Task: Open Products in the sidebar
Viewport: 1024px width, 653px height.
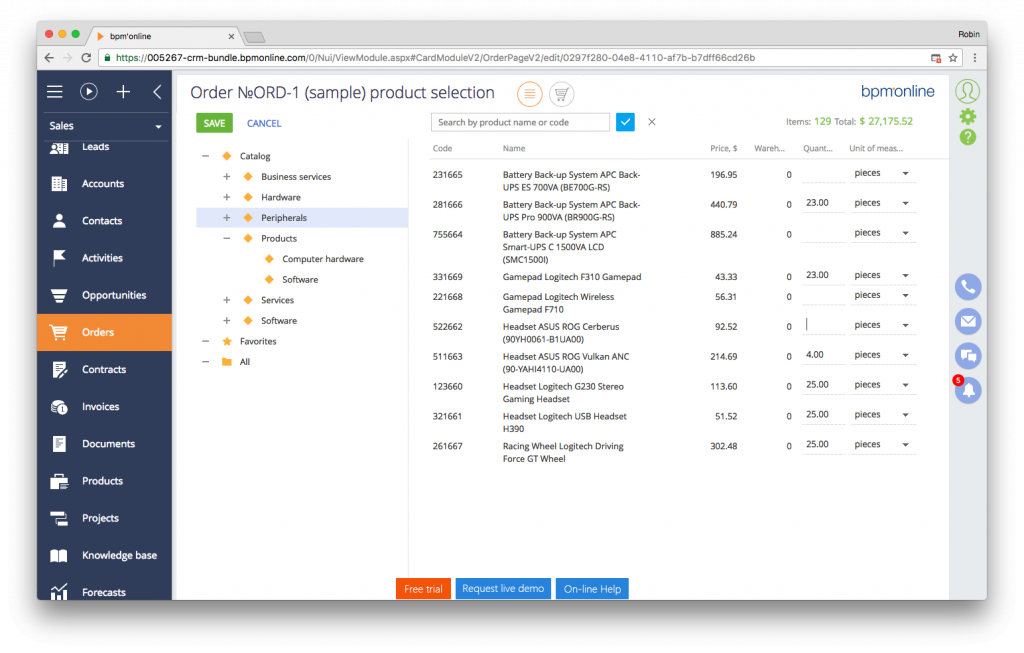Action: pos(104,481)
